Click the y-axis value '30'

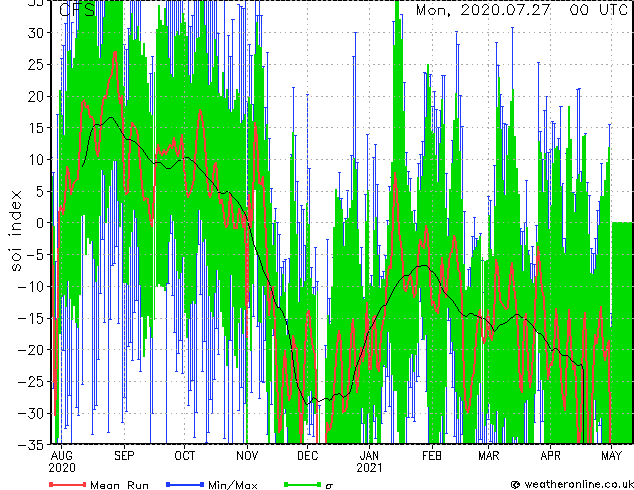(x=36, y=33)
